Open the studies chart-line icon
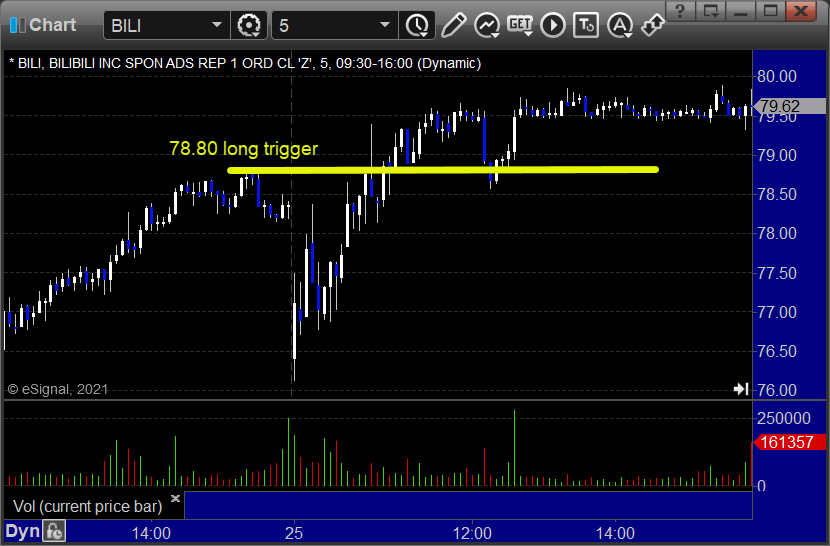 click(x=486, y=25)
